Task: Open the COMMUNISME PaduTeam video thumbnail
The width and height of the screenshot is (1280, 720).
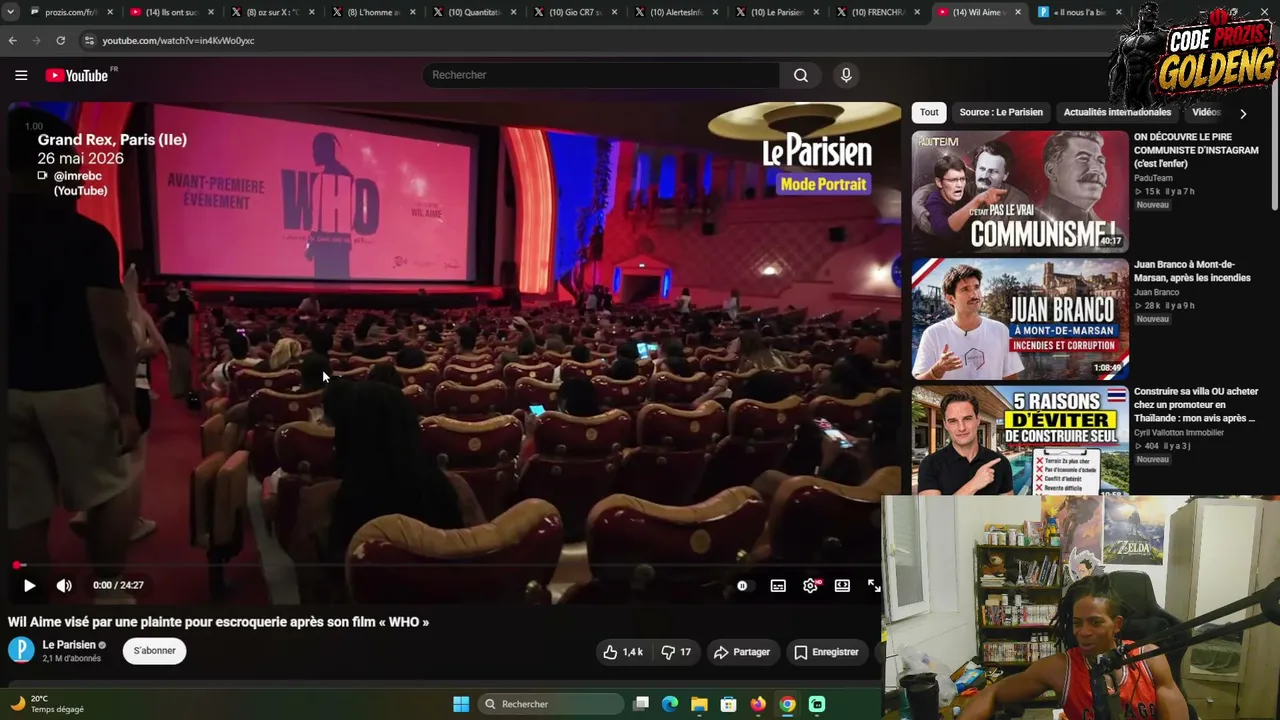Action: (1020, 190)
